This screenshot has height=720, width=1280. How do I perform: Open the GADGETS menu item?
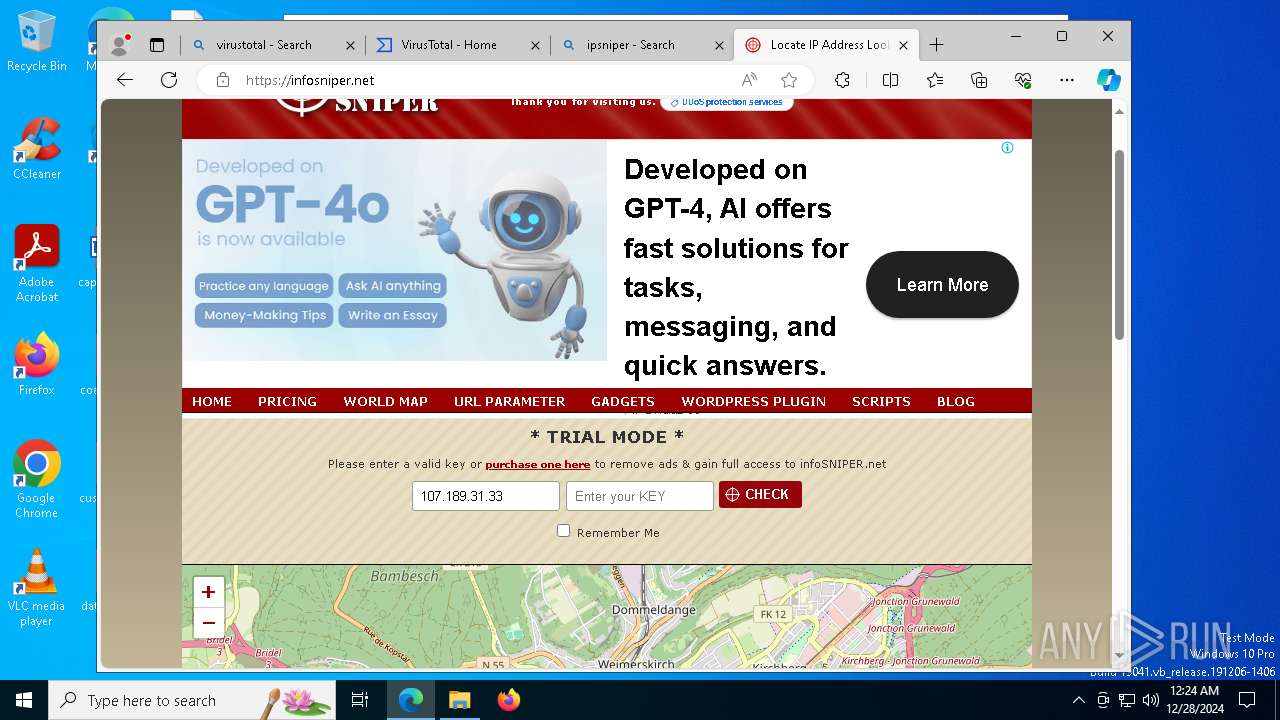[623, 401]
